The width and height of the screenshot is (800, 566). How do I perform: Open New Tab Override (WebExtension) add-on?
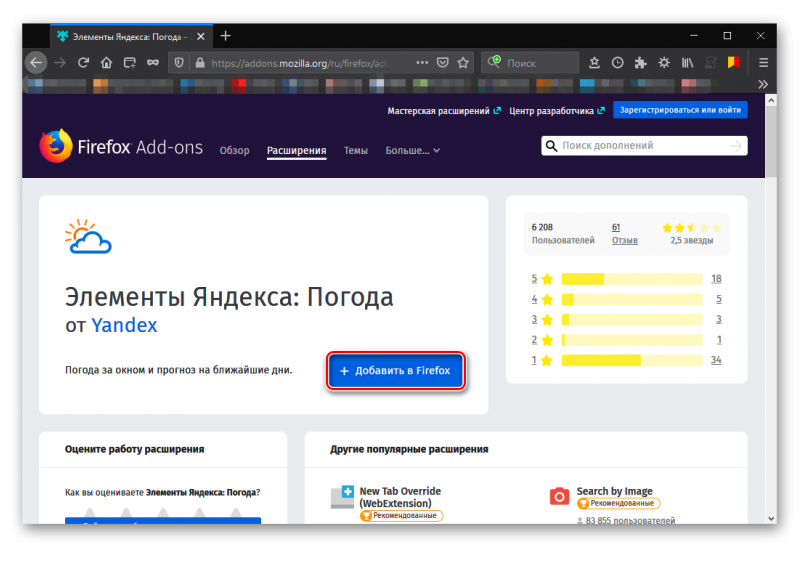(400, 497)
